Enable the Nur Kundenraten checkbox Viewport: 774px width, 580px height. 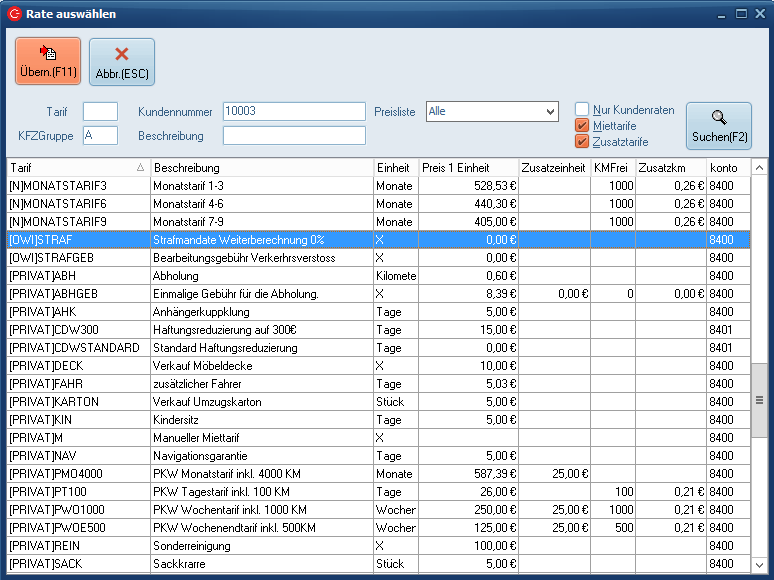(582, 110)
